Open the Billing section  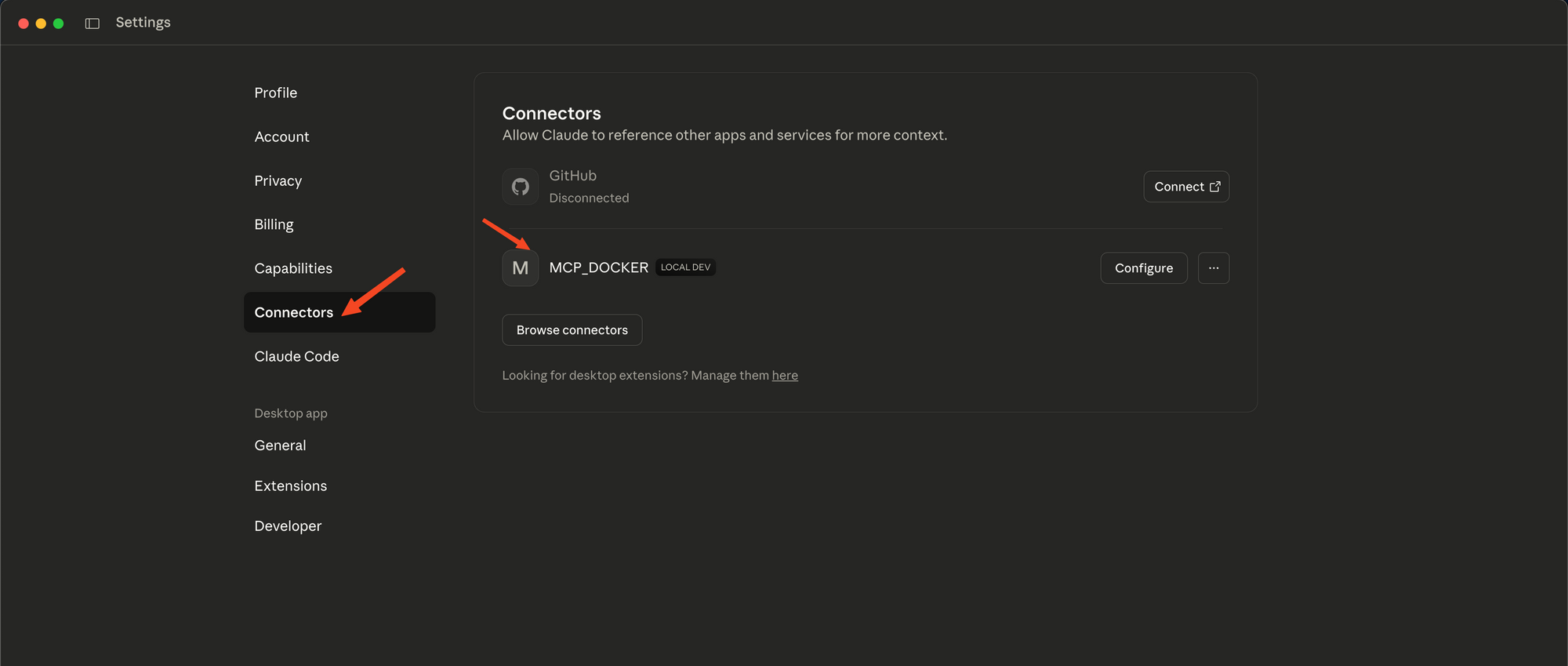point(274,224)
